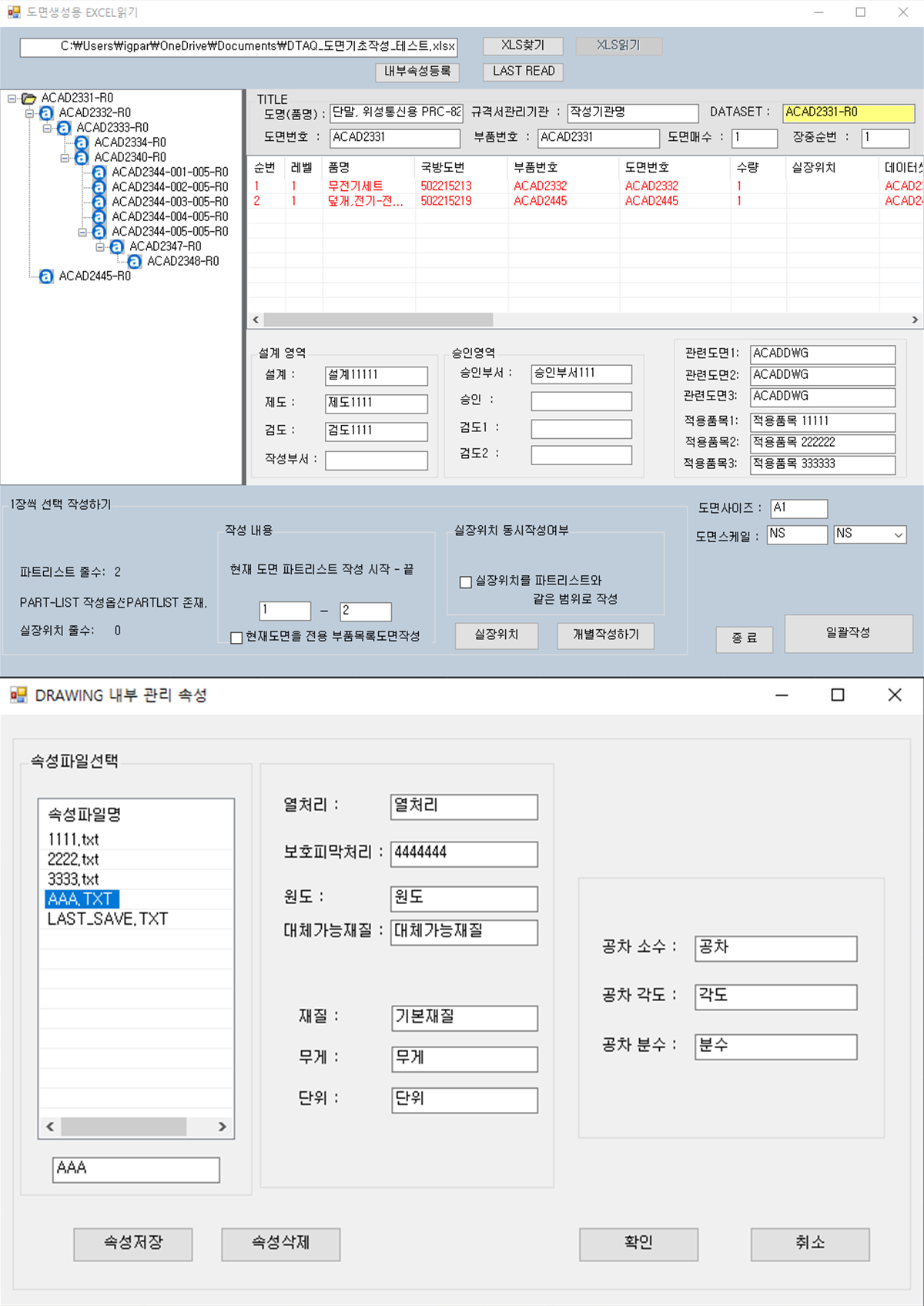Select the ACAD2445-R0 node icon
This screenshot has height=1306, width=924.
click(x=46, y=276)
